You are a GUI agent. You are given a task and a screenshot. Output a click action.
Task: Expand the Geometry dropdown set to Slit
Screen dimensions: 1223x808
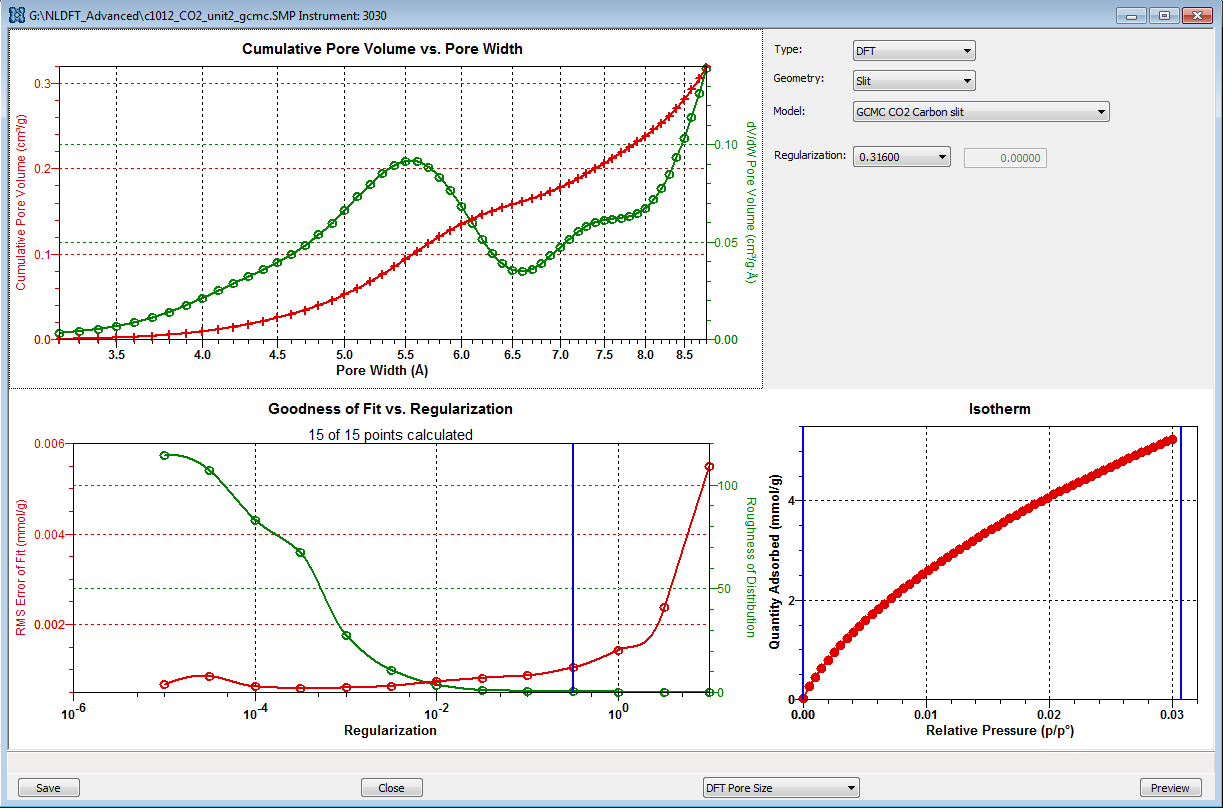913,81
